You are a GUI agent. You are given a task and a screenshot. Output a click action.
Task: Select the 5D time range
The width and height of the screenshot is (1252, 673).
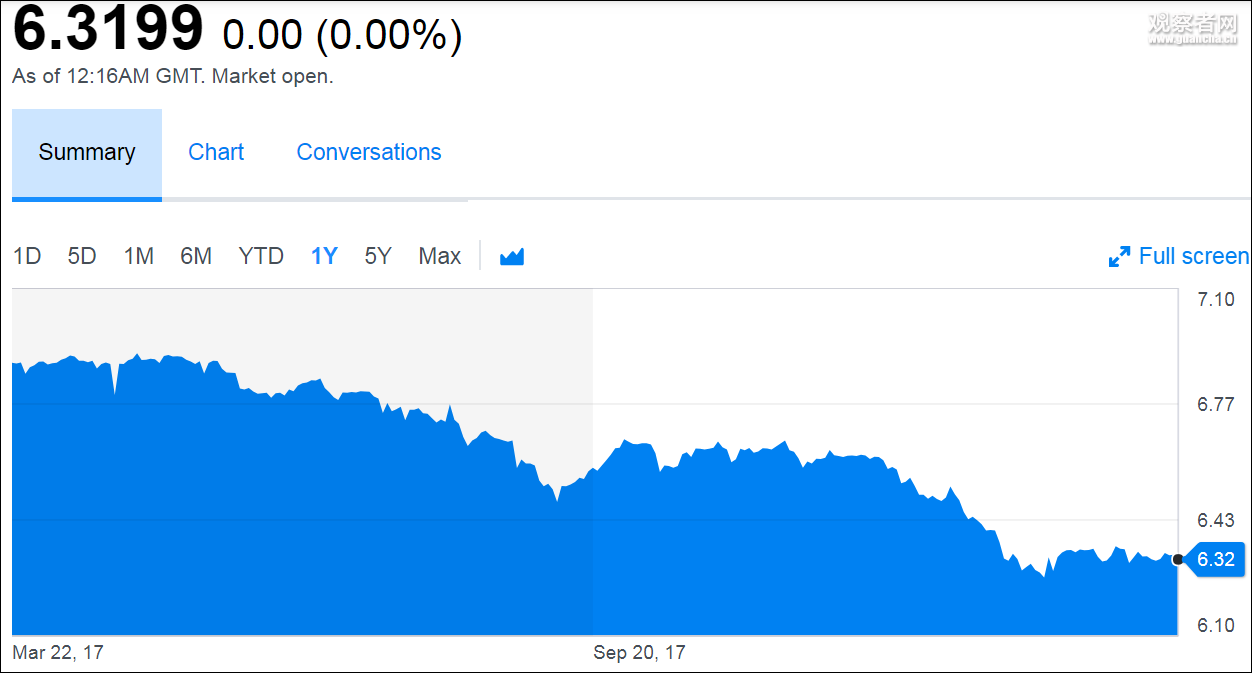(x=82, y=257)
